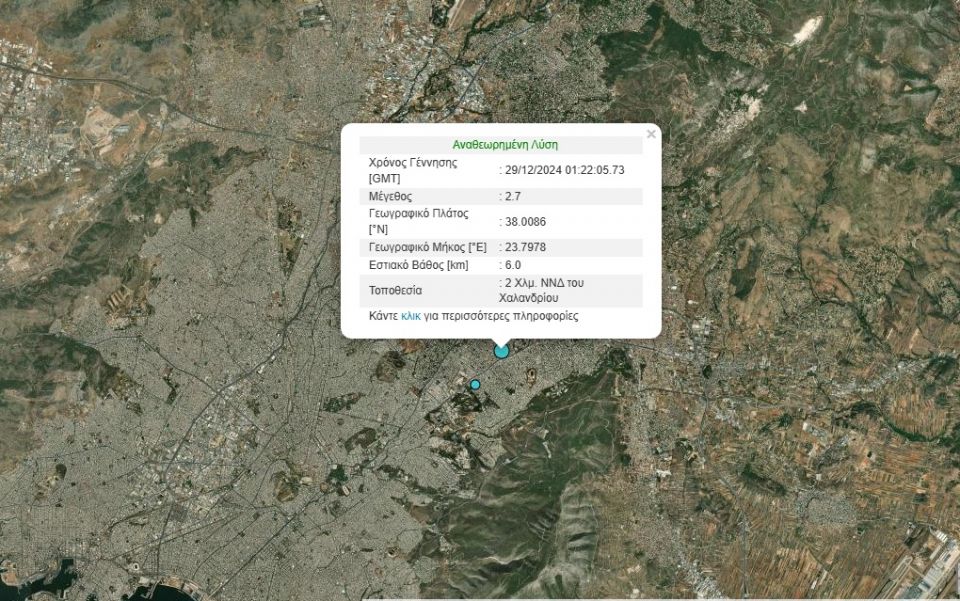
Task: Click the 'Γεωγραφικό Πλάτος [°N]' label
Action: coord(418,221)
